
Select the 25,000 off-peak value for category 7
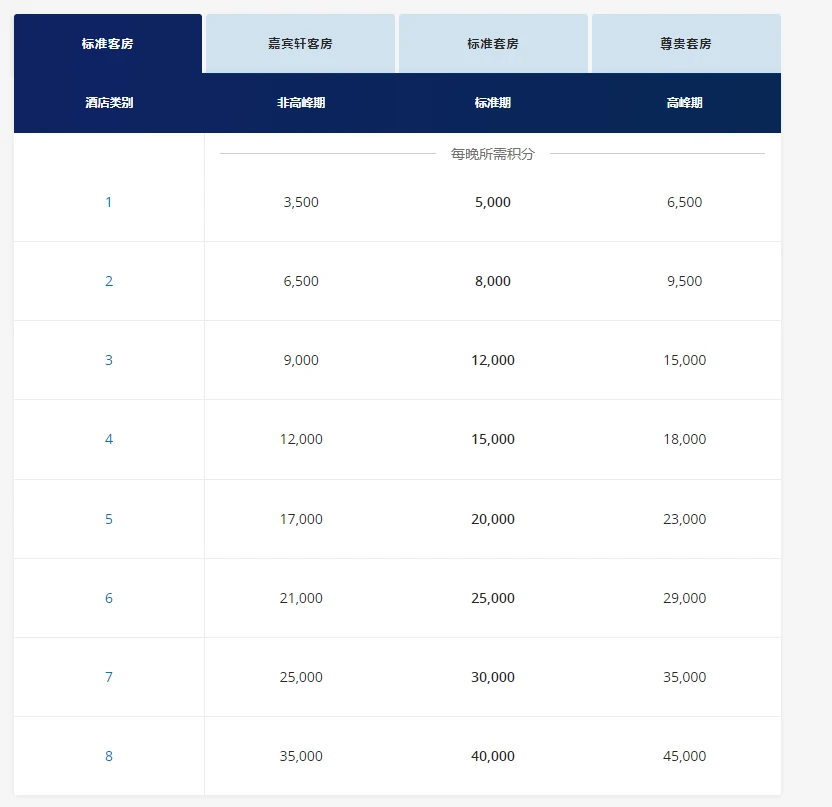[301, 677]
